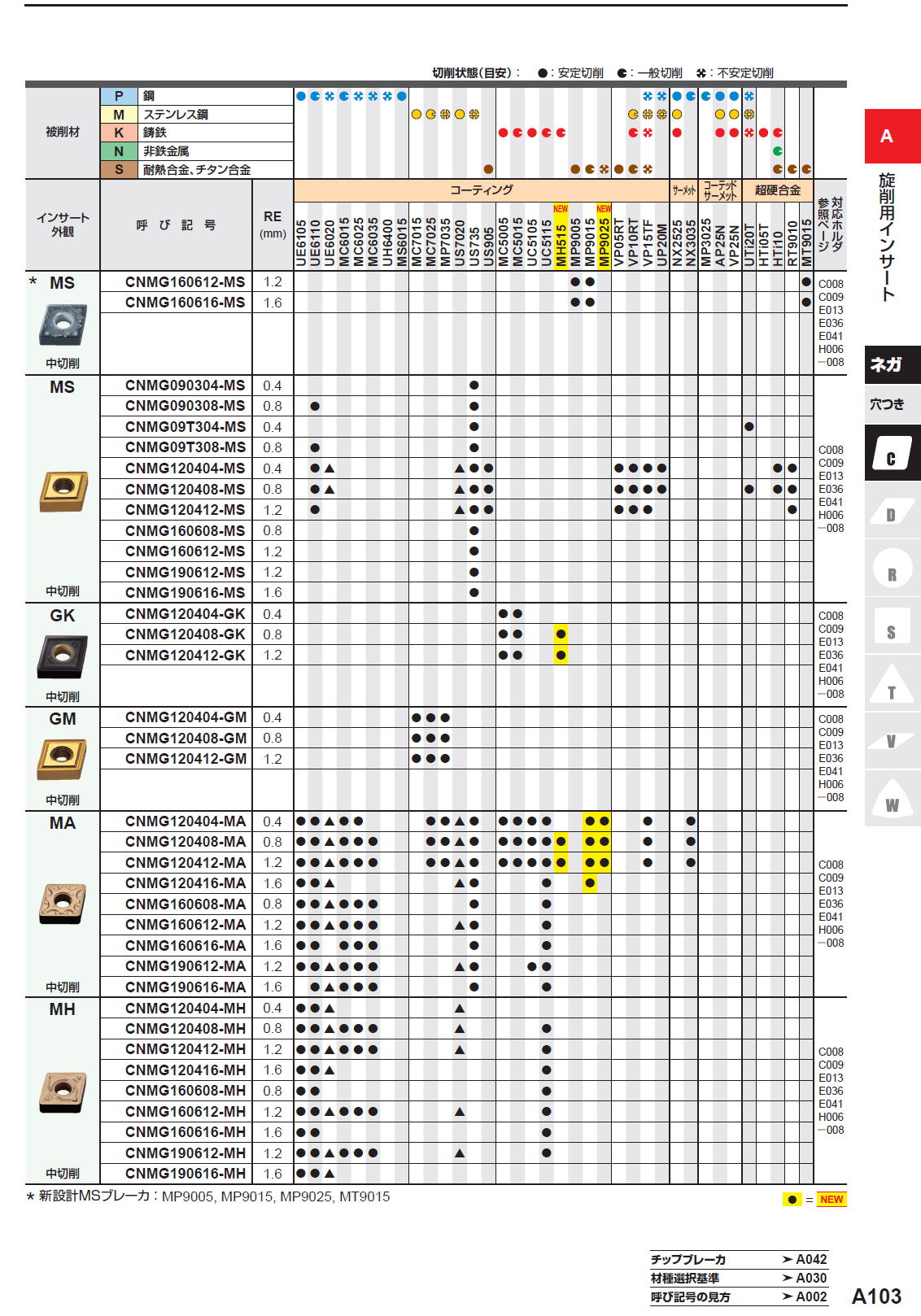This screenshot has height=1316, width=921.
Task: Click the 超硬合金 group header
Action: coord(778,190)
